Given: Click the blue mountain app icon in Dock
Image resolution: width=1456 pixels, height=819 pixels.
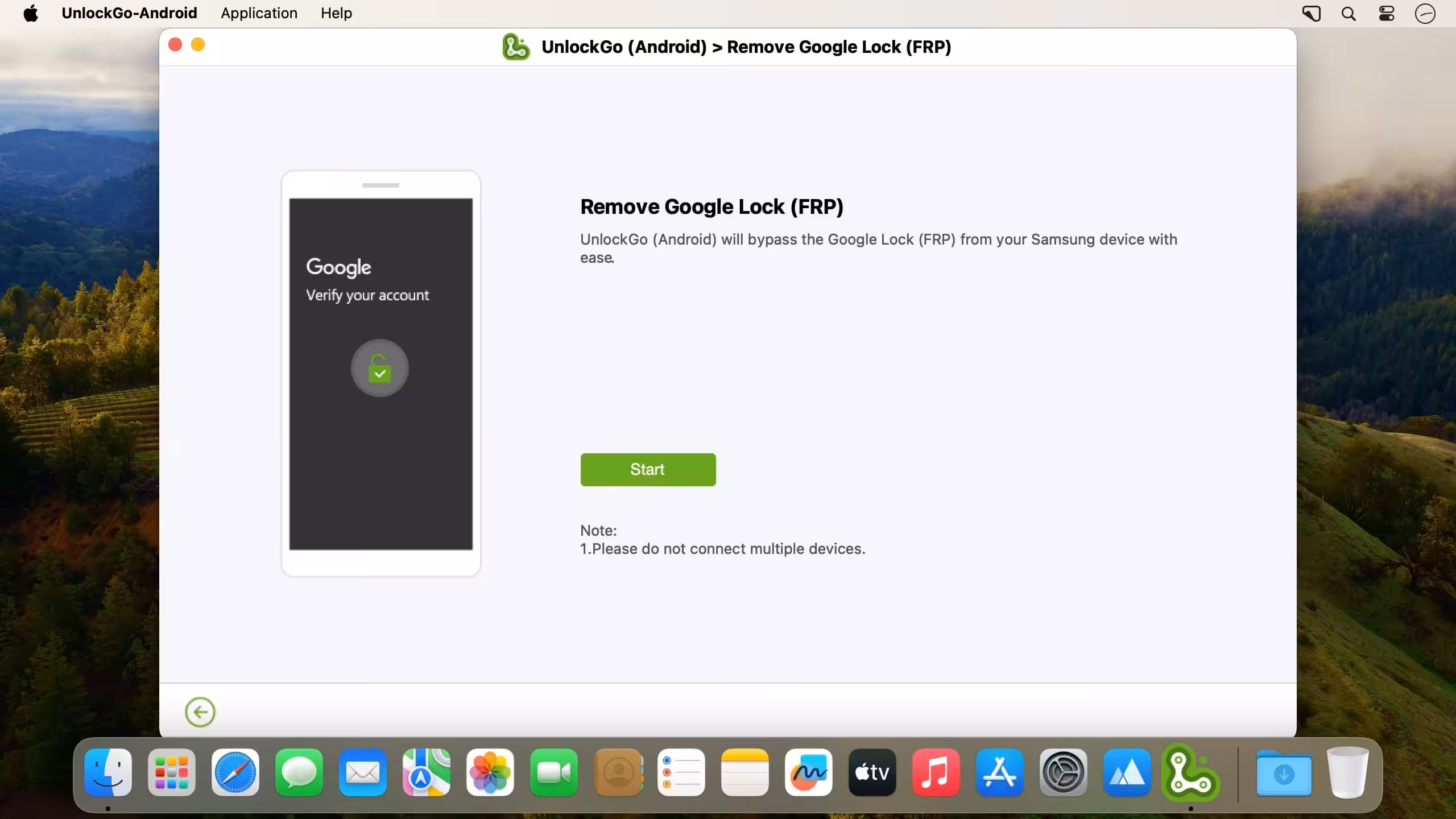Looking at the screenshot, I should 1127,772.
